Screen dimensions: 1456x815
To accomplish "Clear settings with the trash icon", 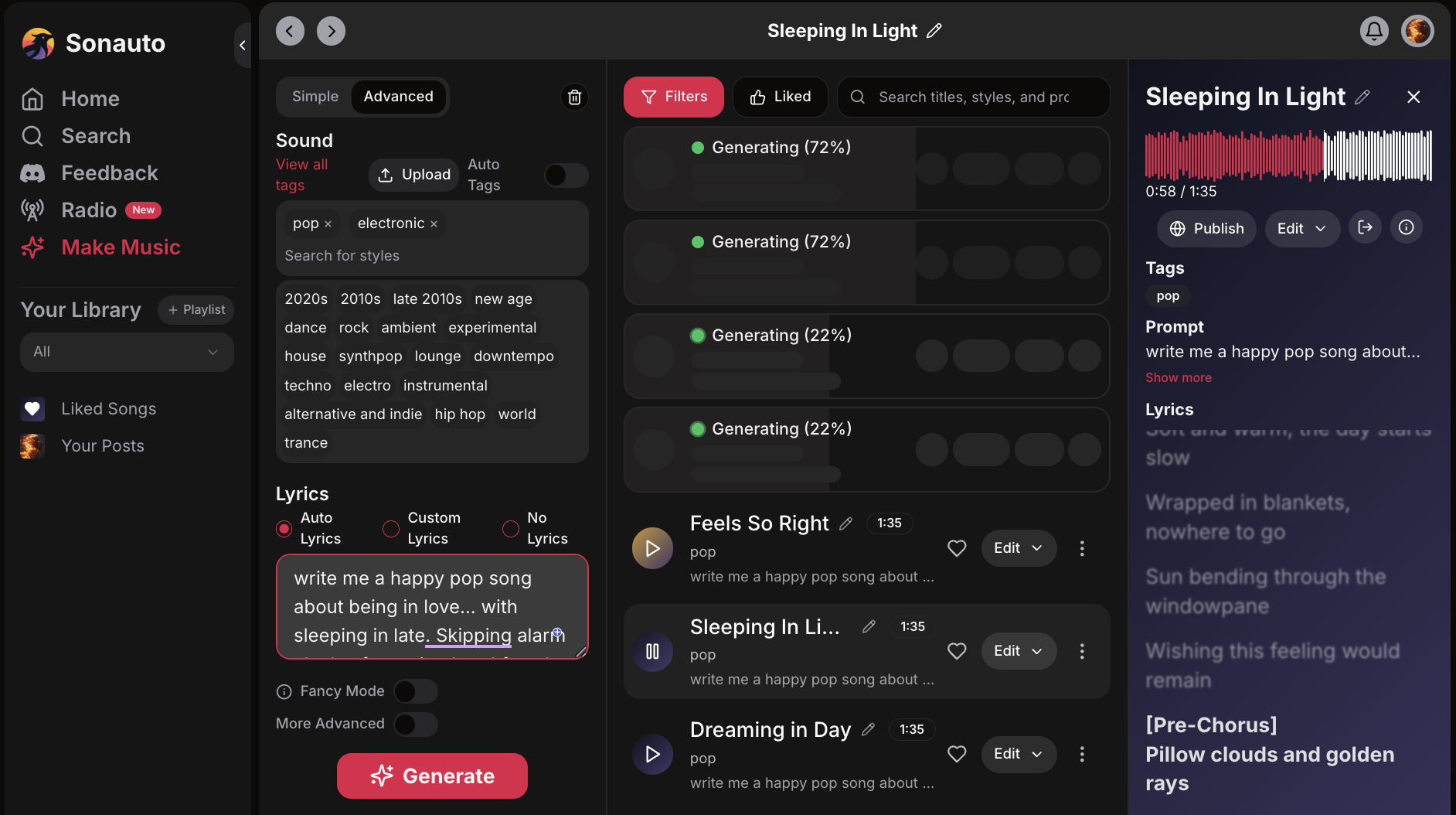I will tap(574, 97).
